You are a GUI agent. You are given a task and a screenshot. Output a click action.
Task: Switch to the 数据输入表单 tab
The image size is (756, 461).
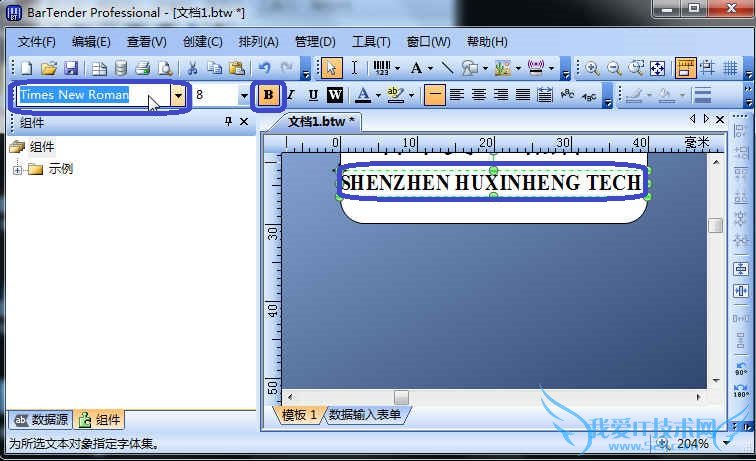click(365, 415)
